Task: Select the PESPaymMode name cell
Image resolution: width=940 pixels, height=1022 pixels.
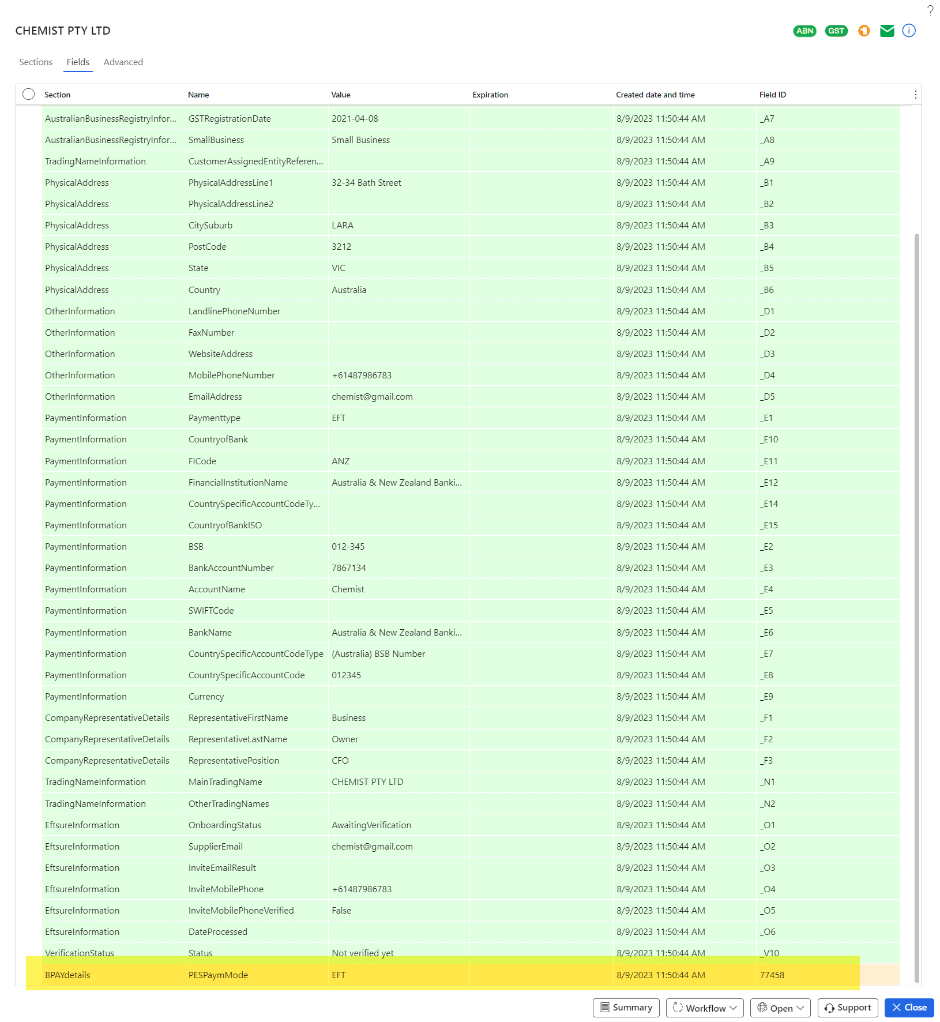Action: (x=218, y=975)
